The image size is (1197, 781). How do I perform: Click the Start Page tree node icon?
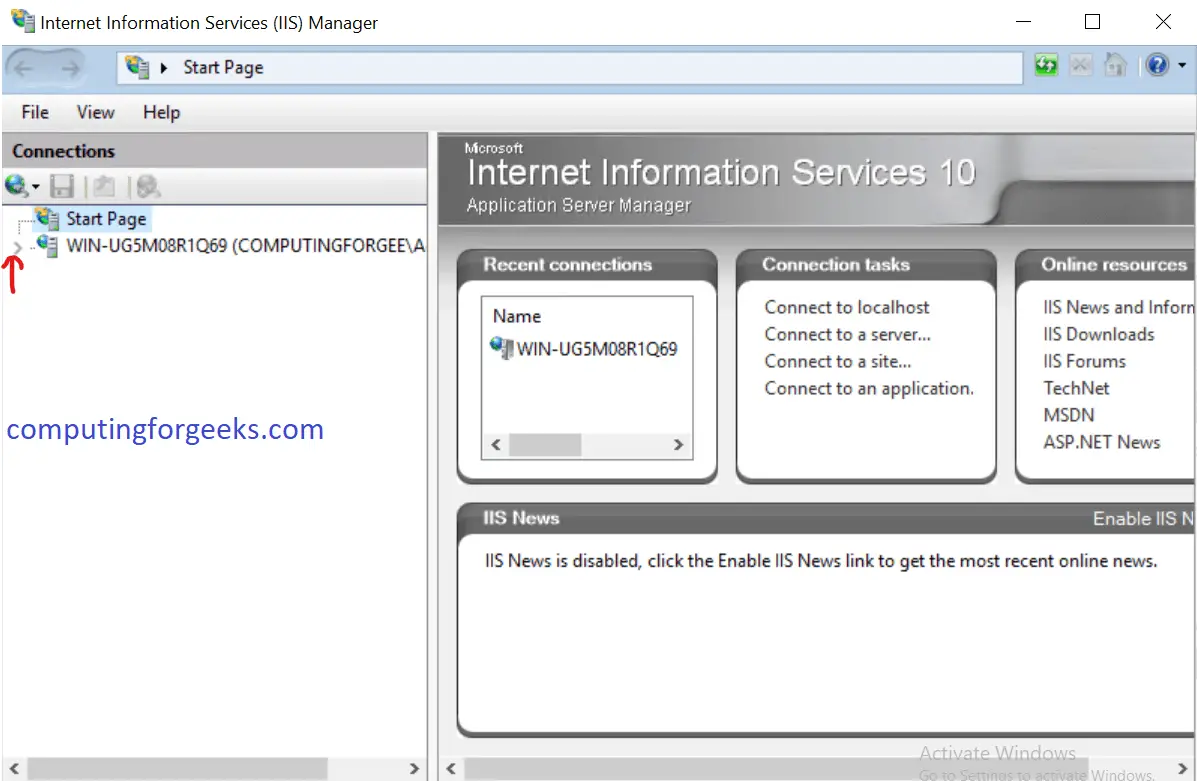pos(47,218)
